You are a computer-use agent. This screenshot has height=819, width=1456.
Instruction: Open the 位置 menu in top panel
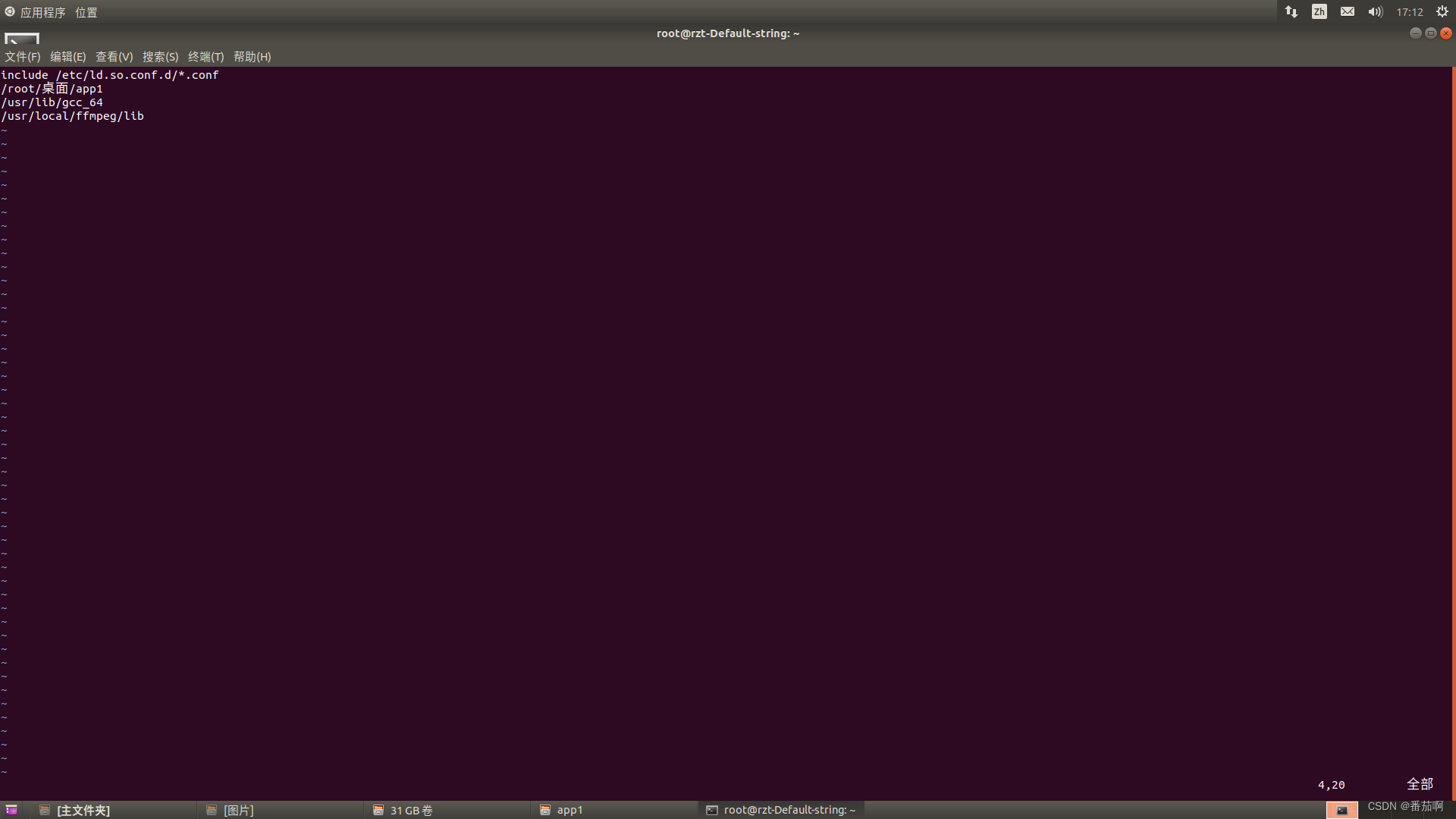tap(86, 11)
